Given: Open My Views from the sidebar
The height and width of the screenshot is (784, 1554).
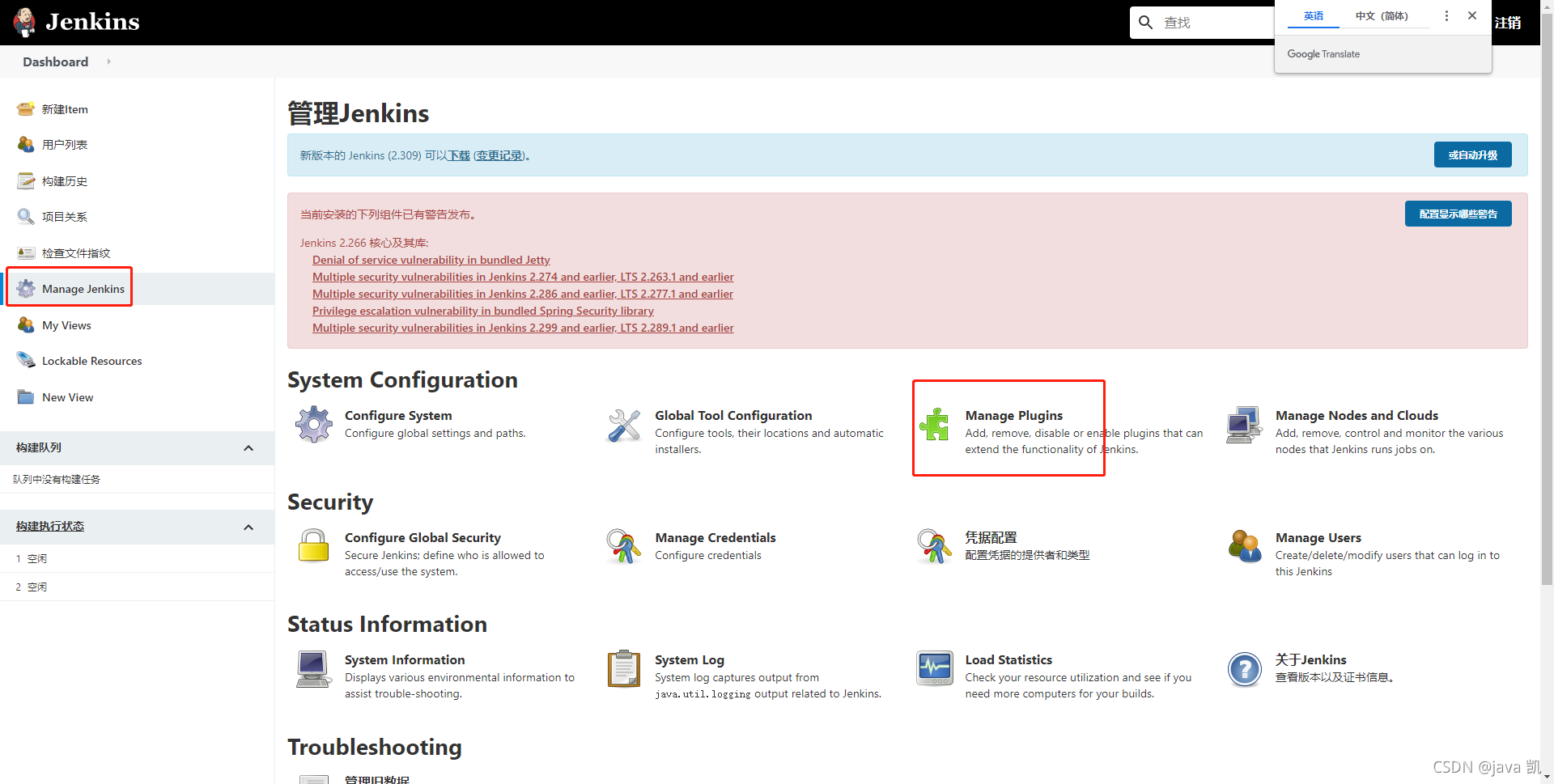Looking at the screenshot, I should pos(66,325).
